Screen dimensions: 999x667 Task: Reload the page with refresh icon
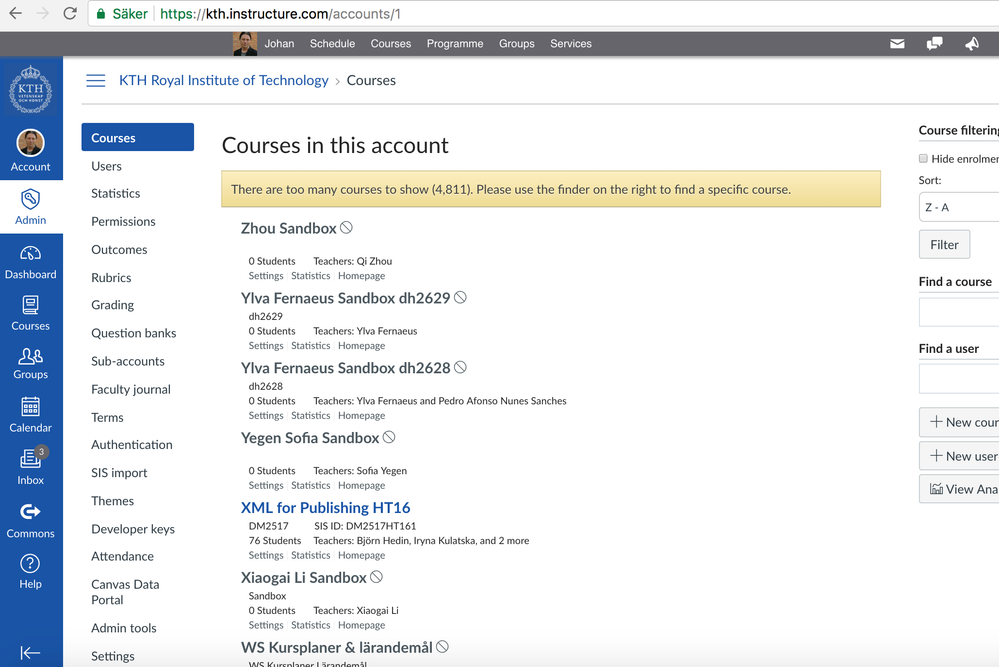(70, 13)
